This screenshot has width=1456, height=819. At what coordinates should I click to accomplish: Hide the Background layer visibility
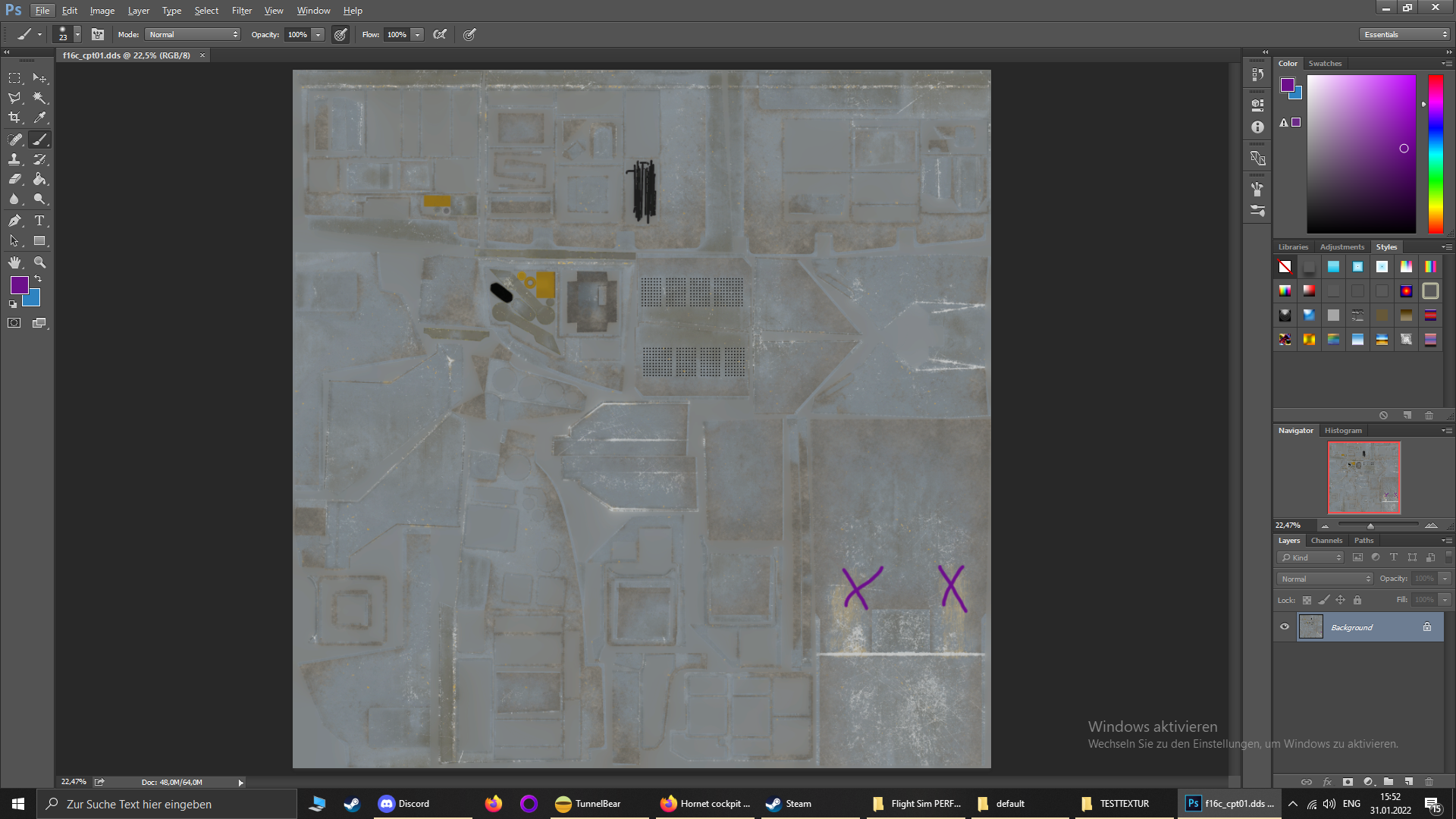pos(1285,627)
